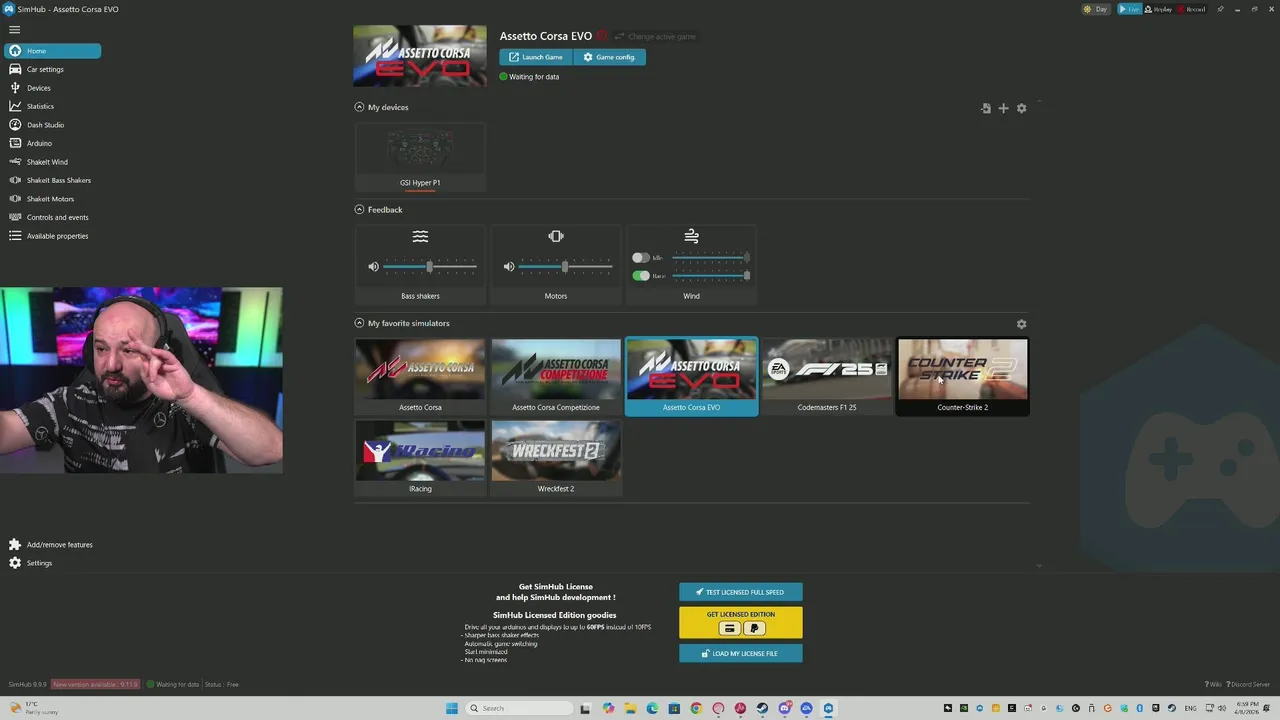
Task: Click the pin window icon
Action: click(x=1220, y=9)
